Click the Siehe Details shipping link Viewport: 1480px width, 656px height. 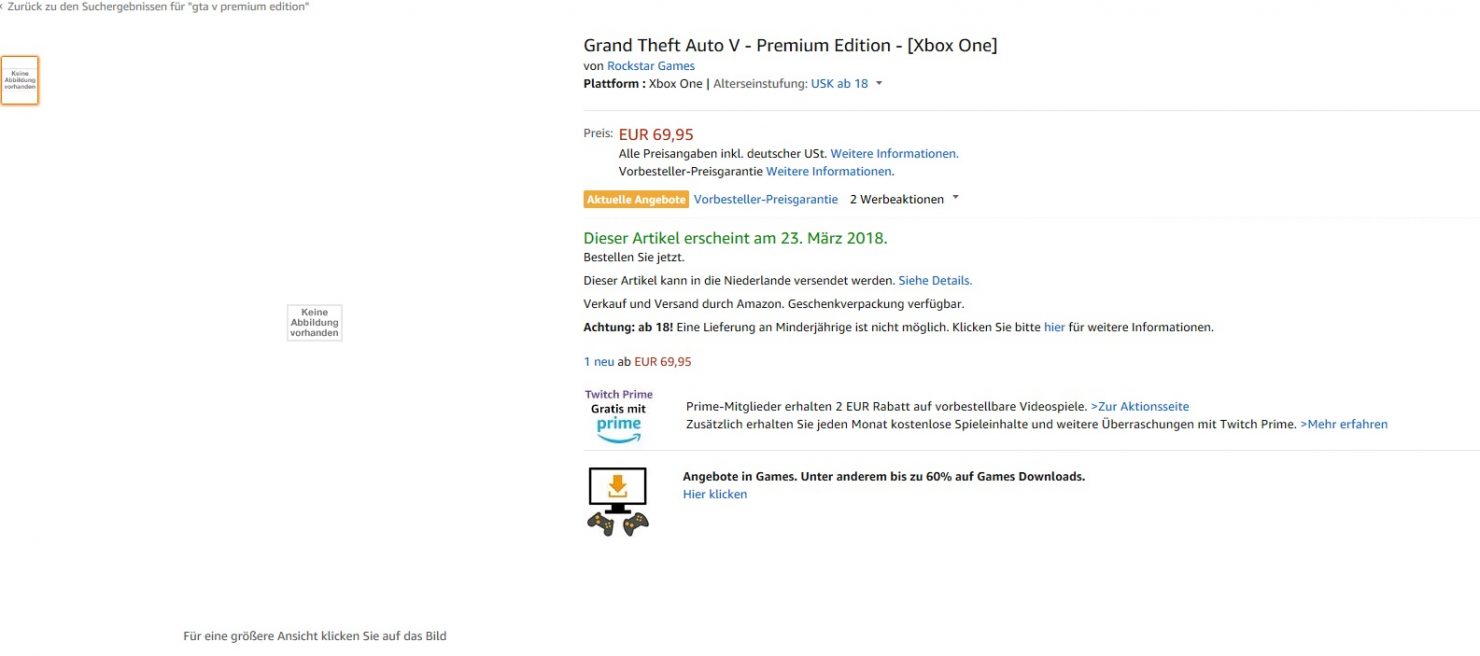point(935,281)
